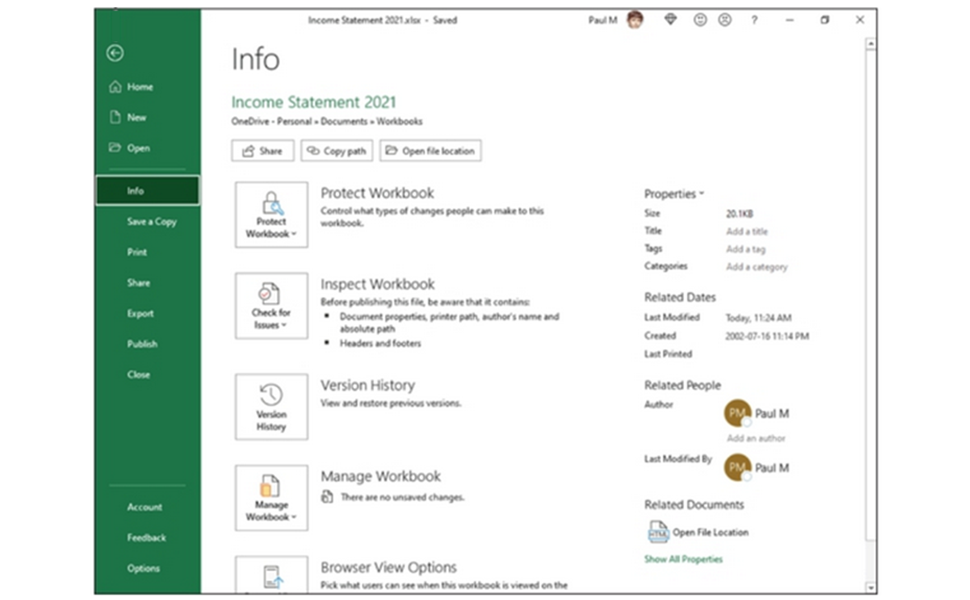Click the back arrow to return to workbook
This screenshot has width=970, height=600.
[x=115, y=53]
